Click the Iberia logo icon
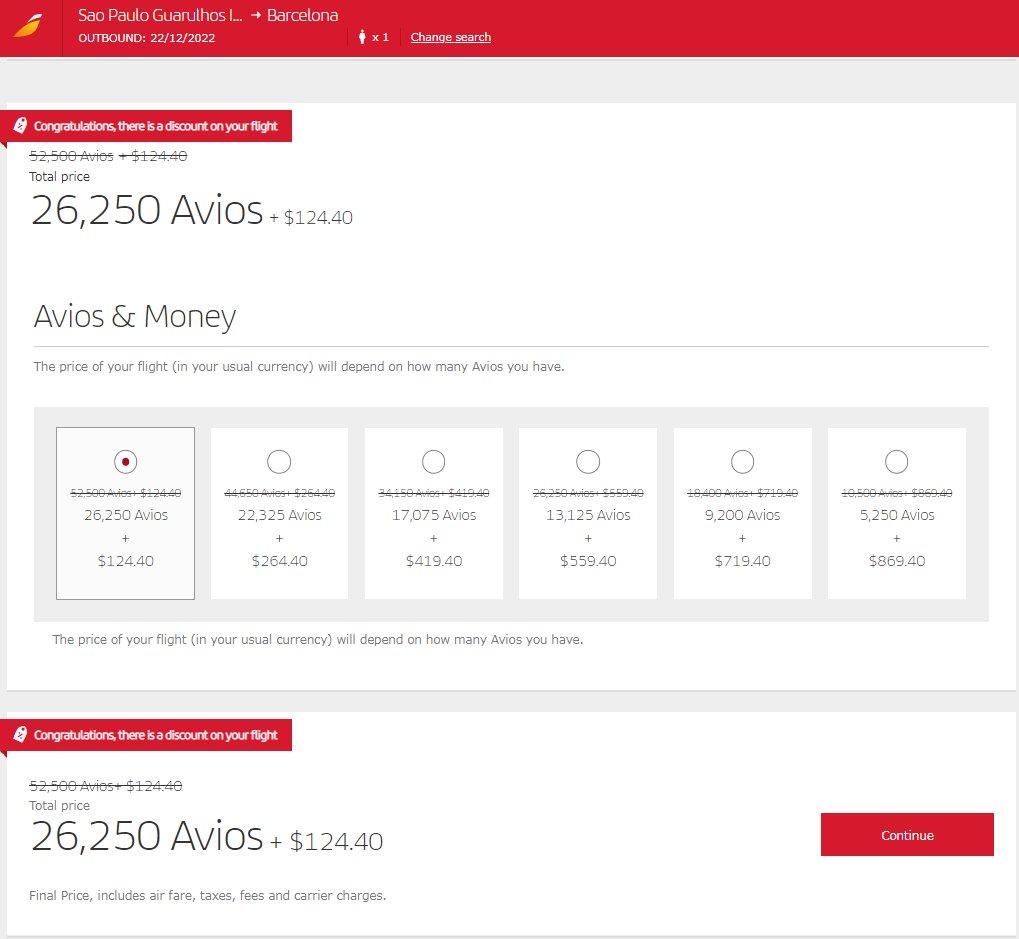The width and height of the screenshot is (1019, 939). coord(28,27)
